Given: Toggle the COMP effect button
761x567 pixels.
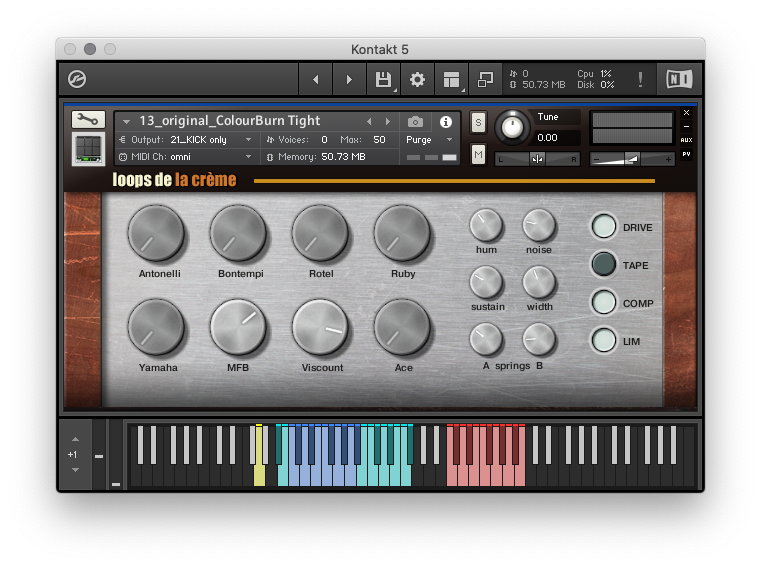Looking at the screenshot, I should tap(604, 302).
